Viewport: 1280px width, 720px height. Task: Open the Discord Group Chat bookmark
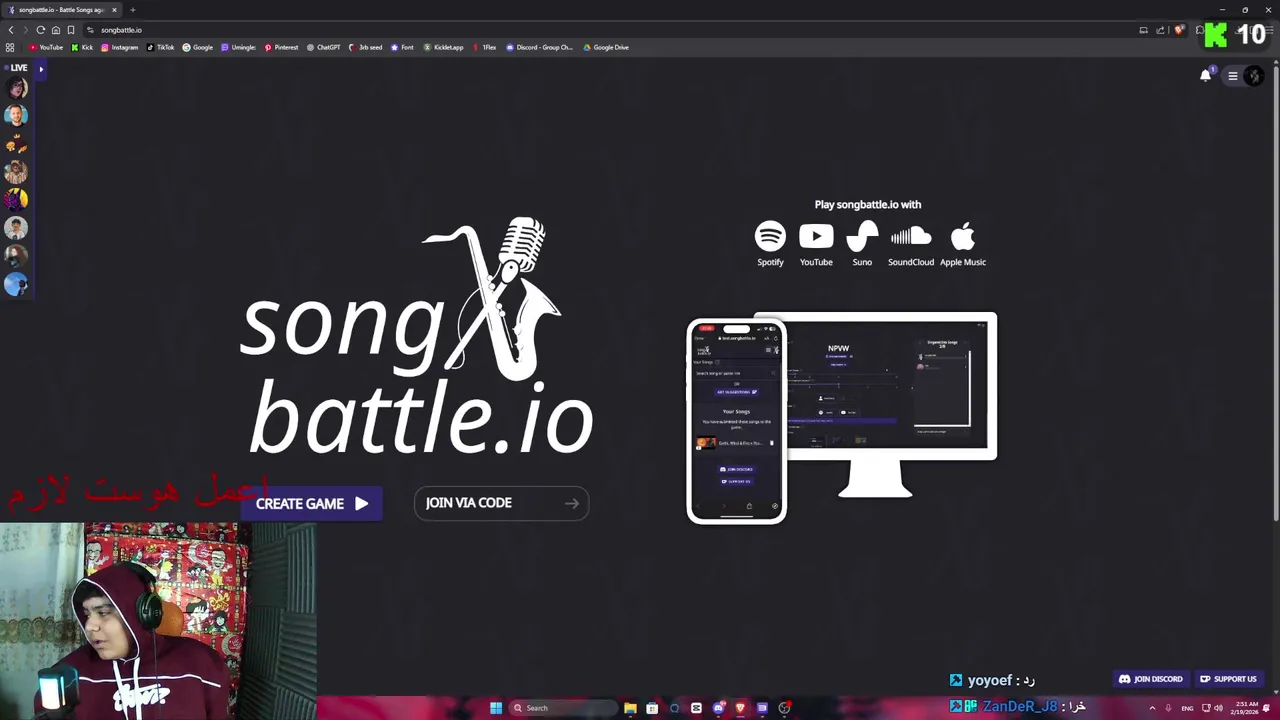pos(539,47)
